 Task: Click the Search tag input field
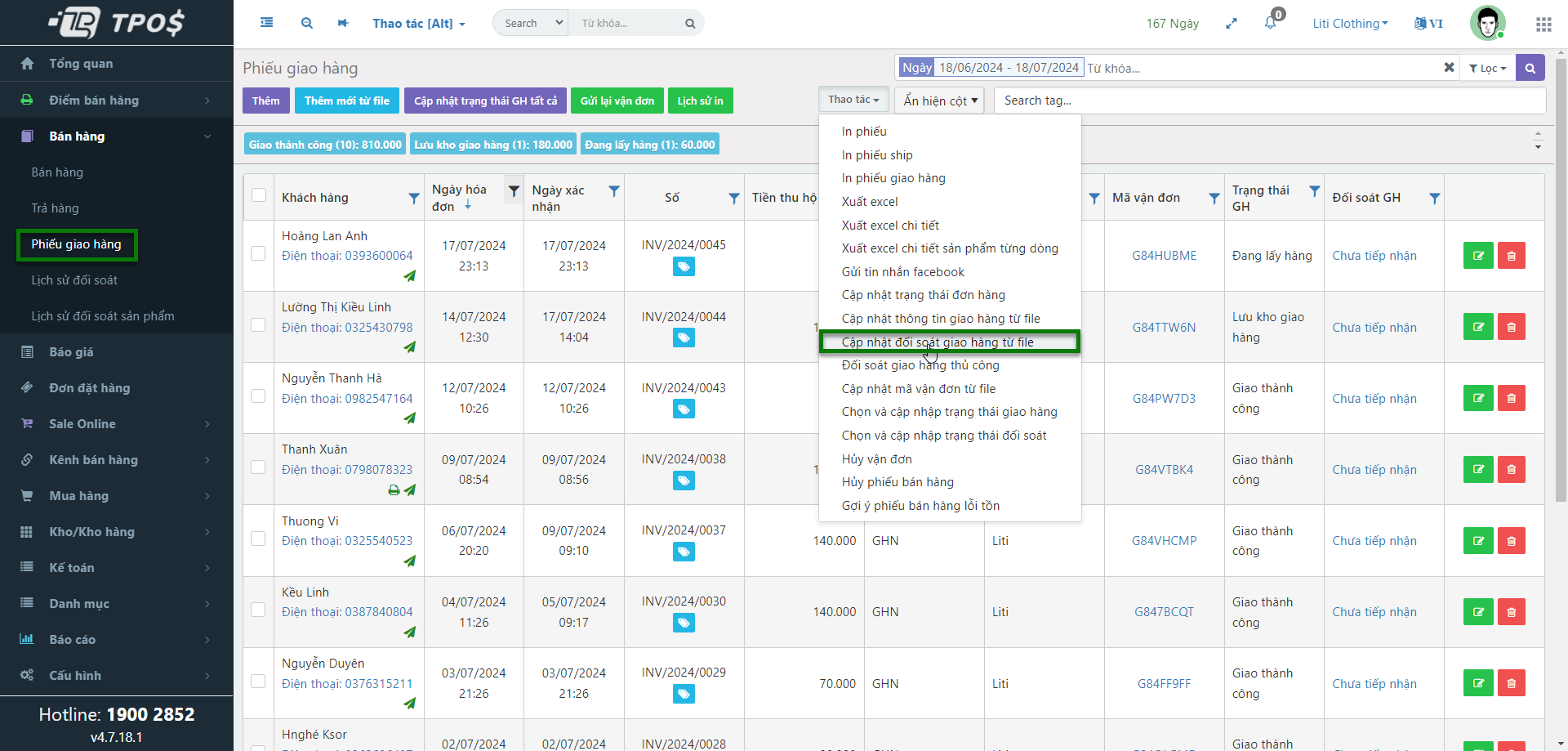coord(1270,101)
